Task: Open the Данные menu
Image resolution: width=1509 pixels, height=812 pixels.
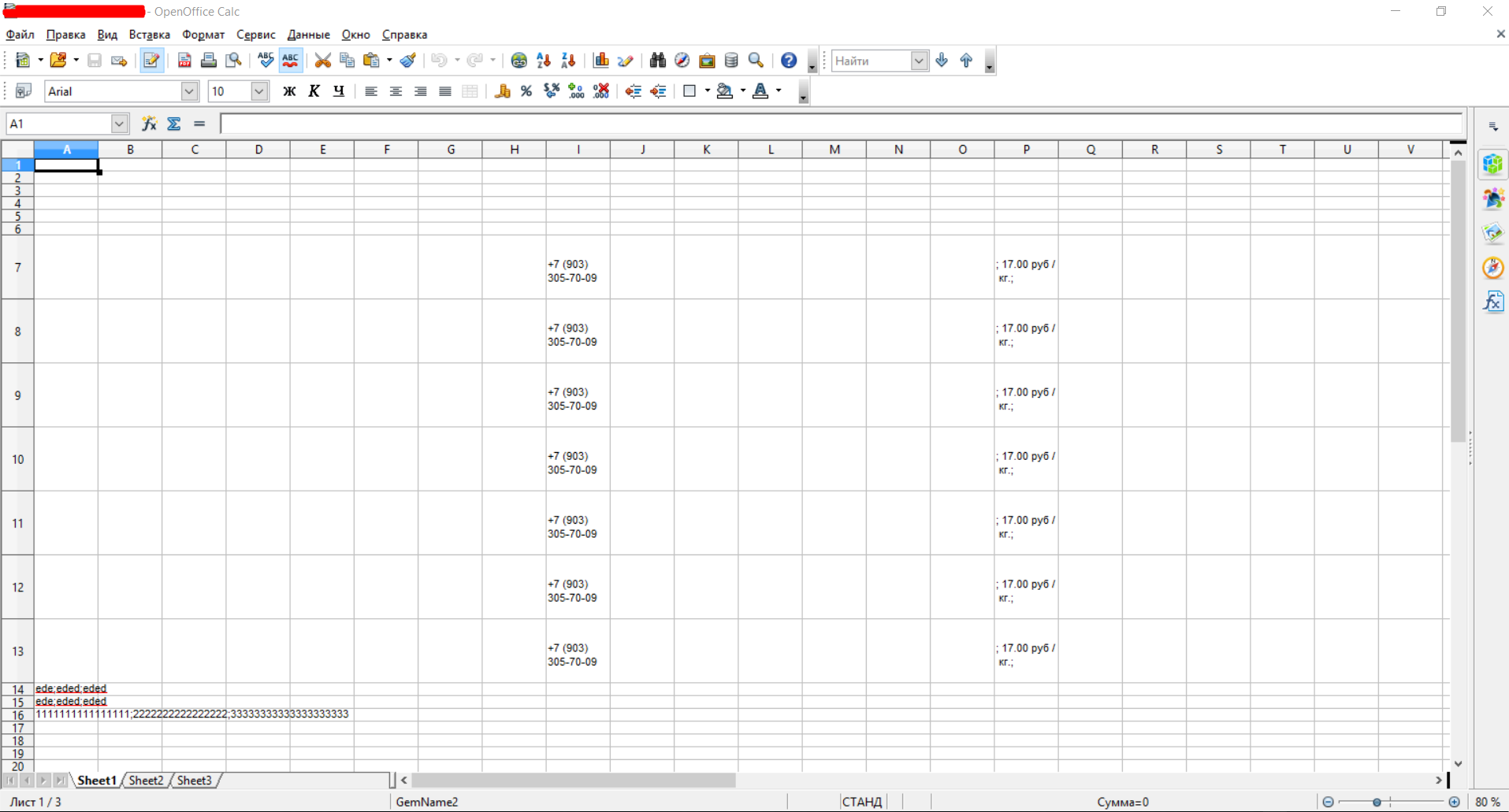Action: click(309, 35)
